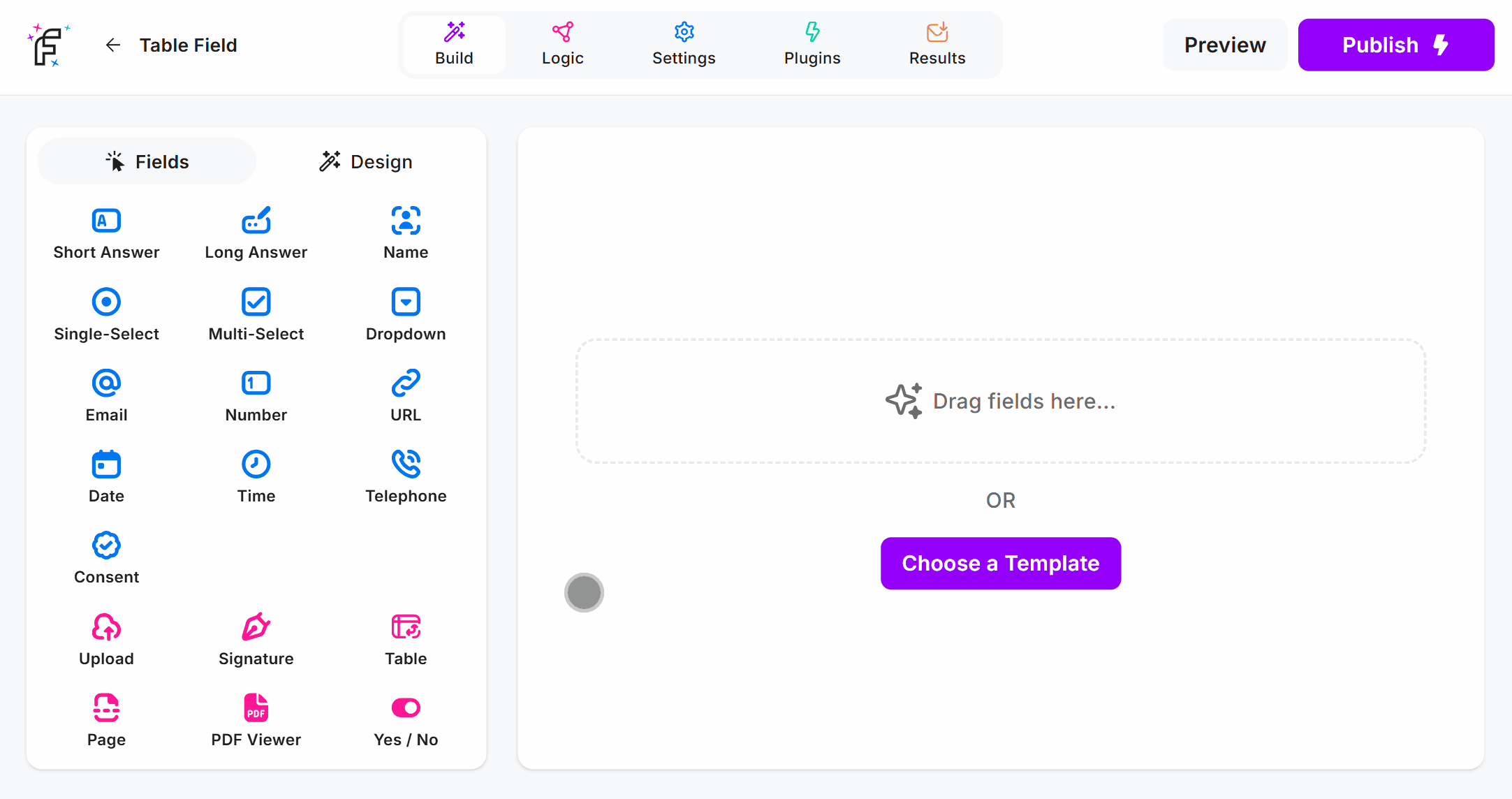Add a Short Answer field
The image size is (1512, 799).
click(106, 233)
